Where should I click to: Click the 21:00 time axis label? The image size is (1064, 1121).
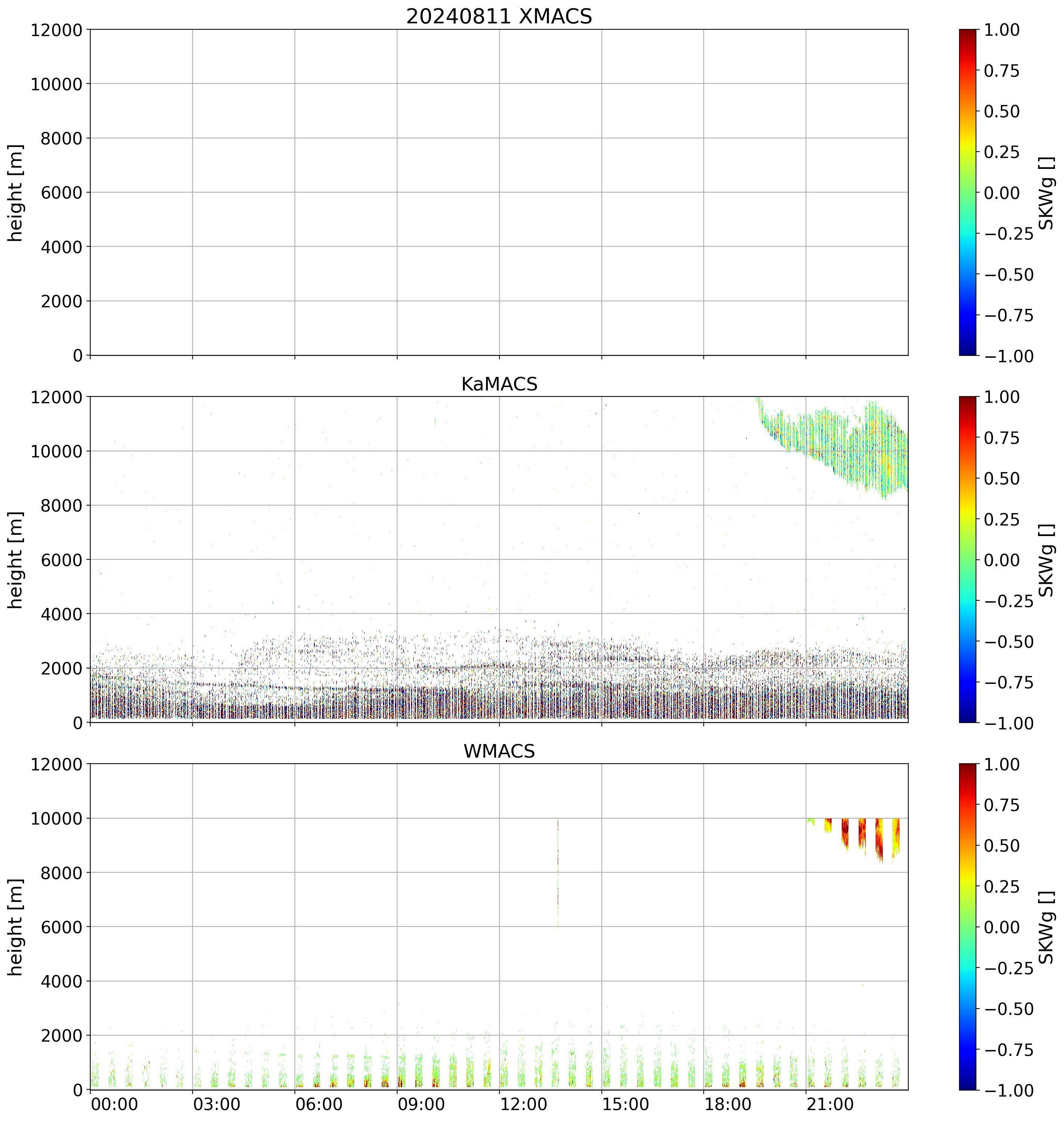pos(830,1104)
